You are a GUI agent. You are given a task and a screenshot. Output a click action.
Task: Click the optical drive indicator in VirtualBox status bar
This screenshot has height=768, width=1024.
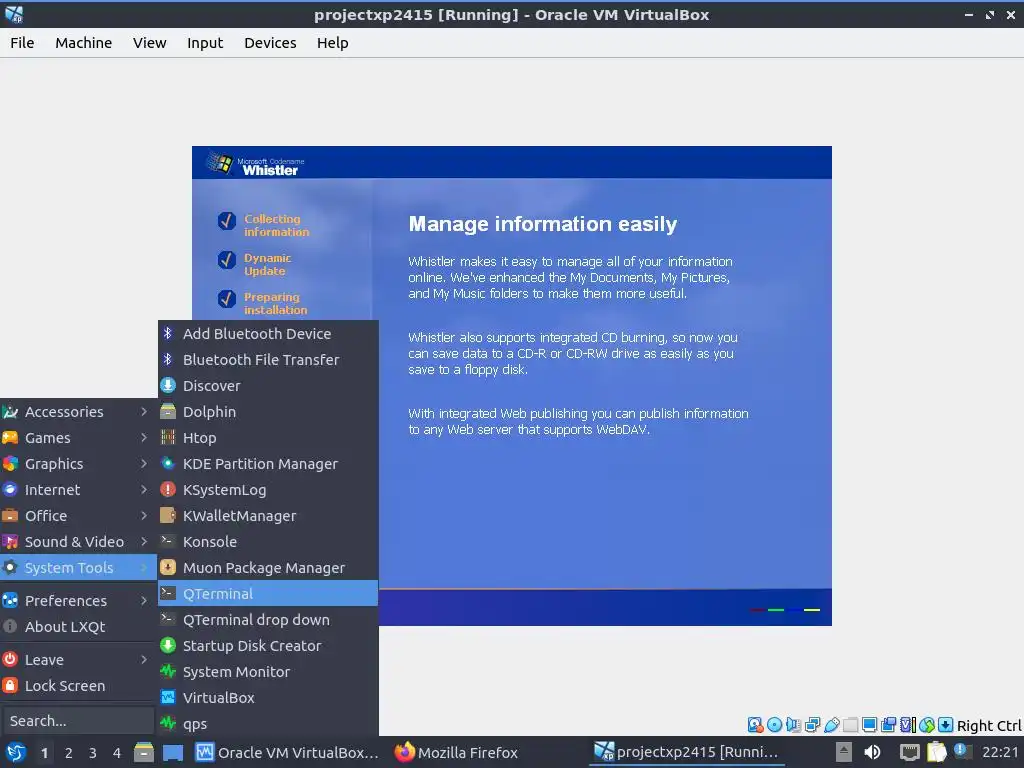775,725
